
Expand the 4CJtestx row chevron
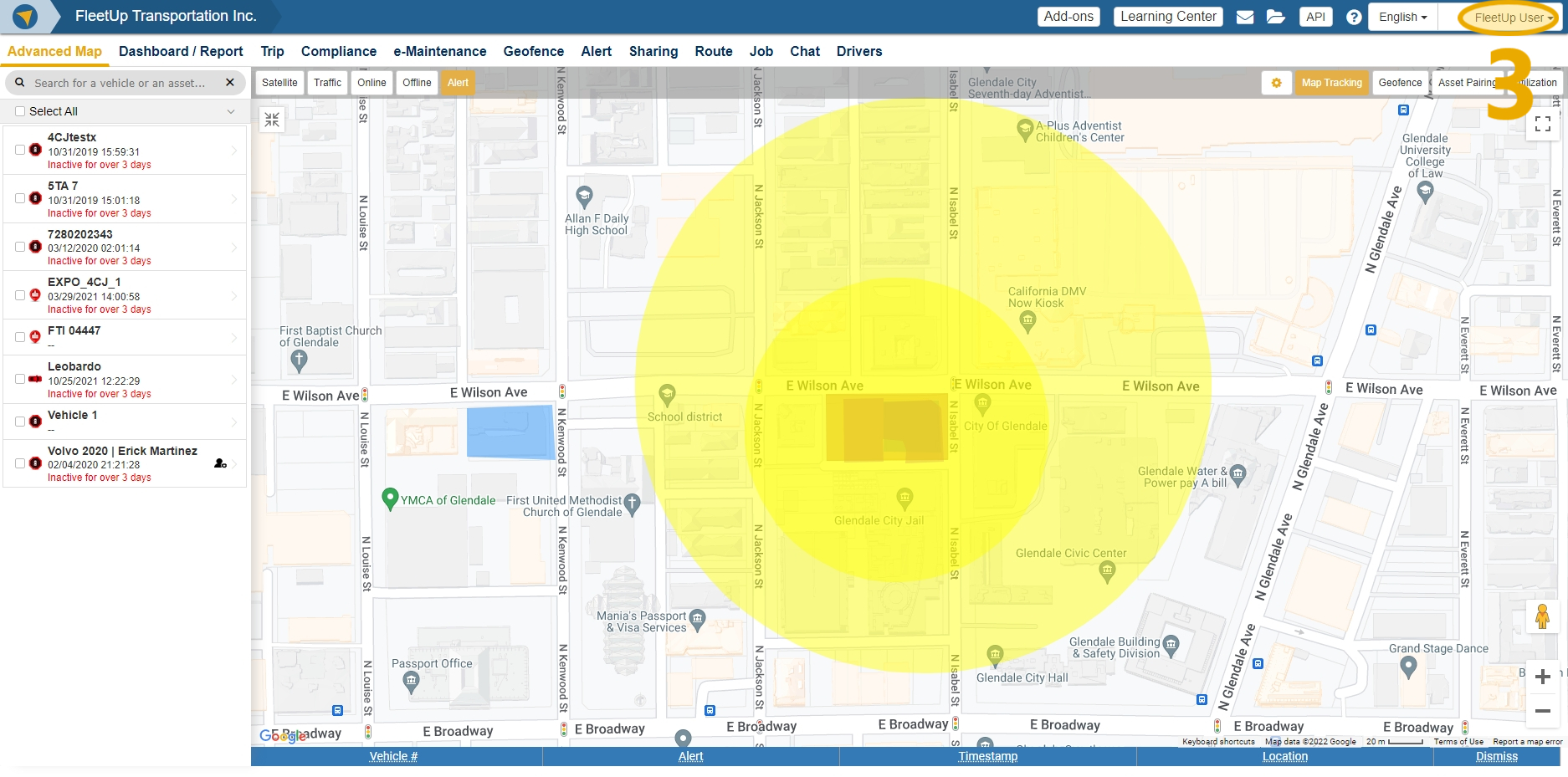(233, 151)
